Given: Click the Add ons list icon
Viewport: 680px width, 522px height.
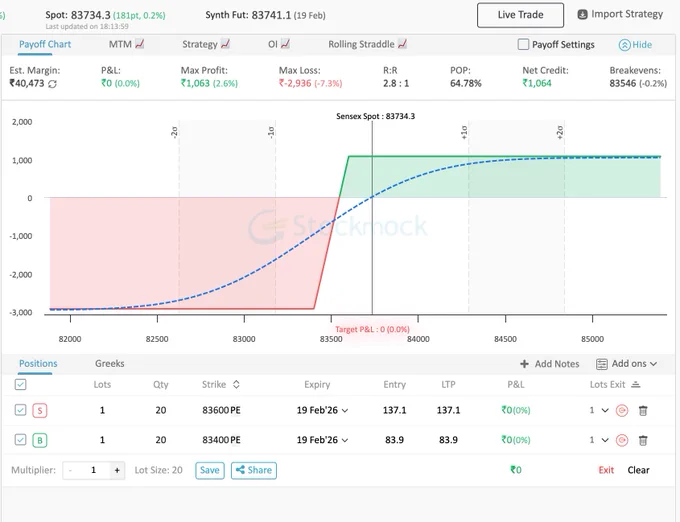Looking at the screenshot, I should 602,364.
